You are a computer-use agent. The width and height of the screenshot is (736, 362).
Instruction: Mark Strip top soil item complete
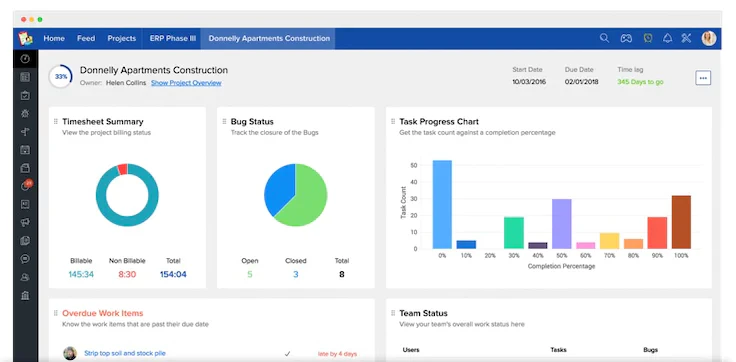[x=288, y=354]
